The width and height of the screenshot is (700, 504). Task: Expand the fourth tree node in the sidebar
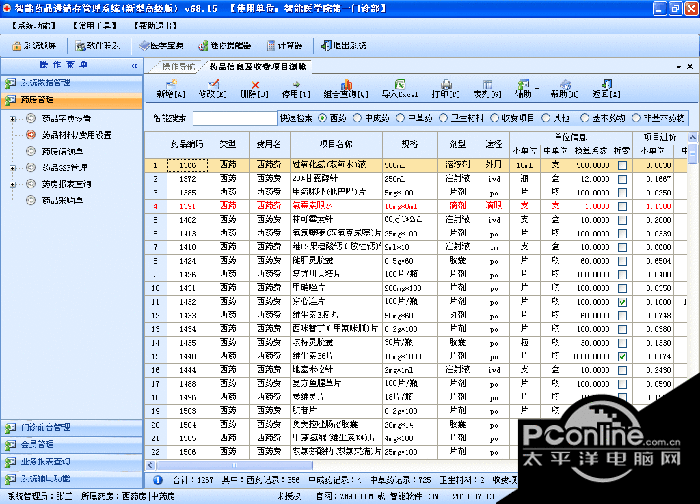pos(15,167)
